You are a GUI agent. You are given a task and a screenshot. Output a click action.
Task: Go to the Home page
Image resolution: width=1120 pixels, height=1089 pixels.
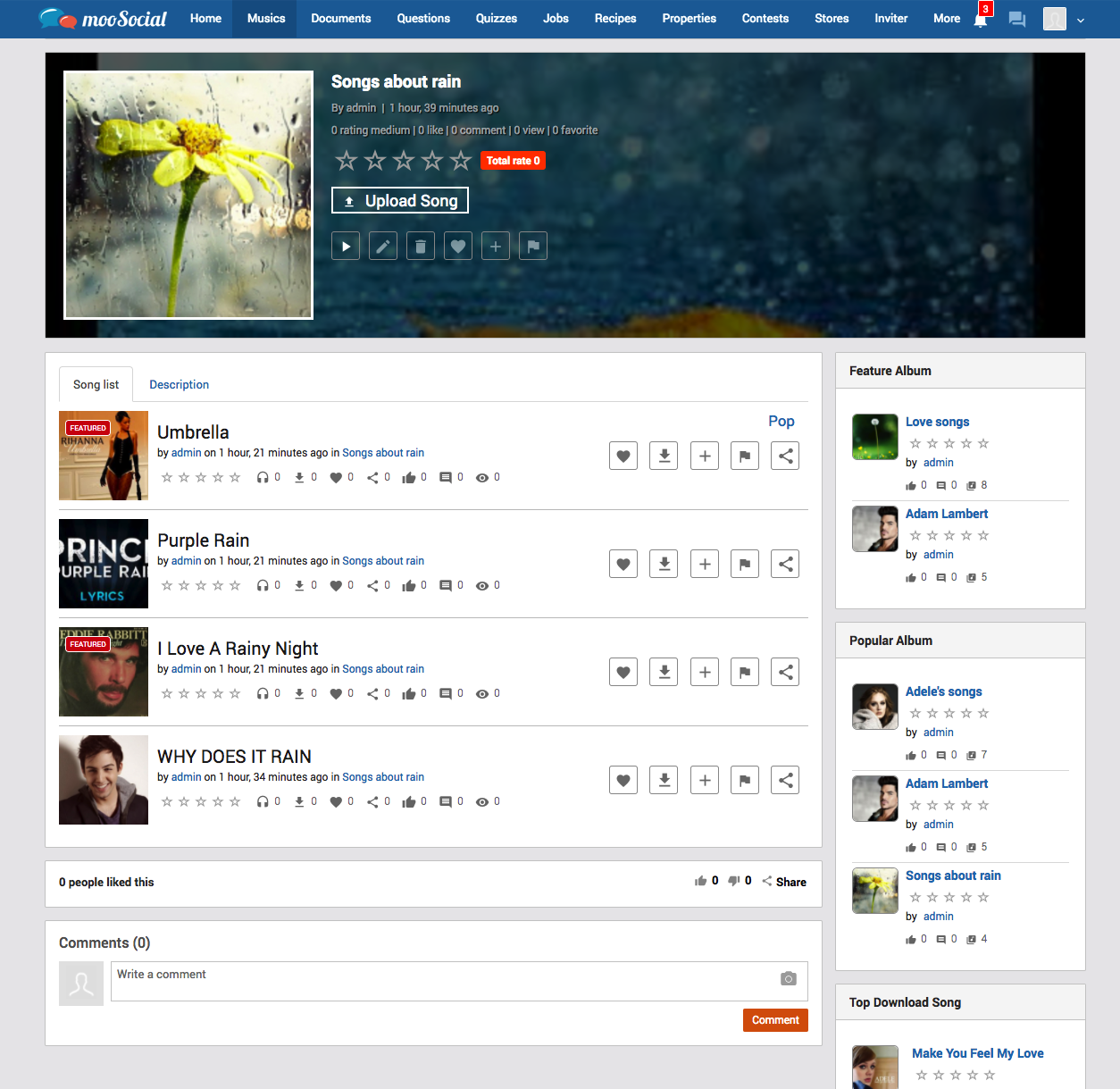[x=205, y=19]
